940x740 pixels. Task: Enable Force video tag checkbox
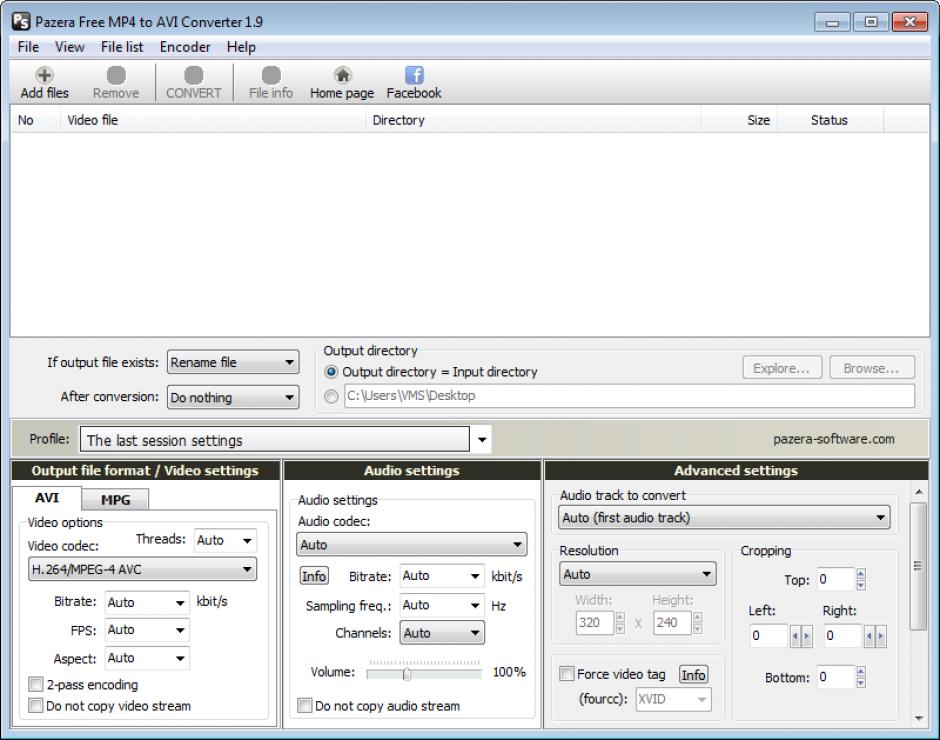[566, 673]
